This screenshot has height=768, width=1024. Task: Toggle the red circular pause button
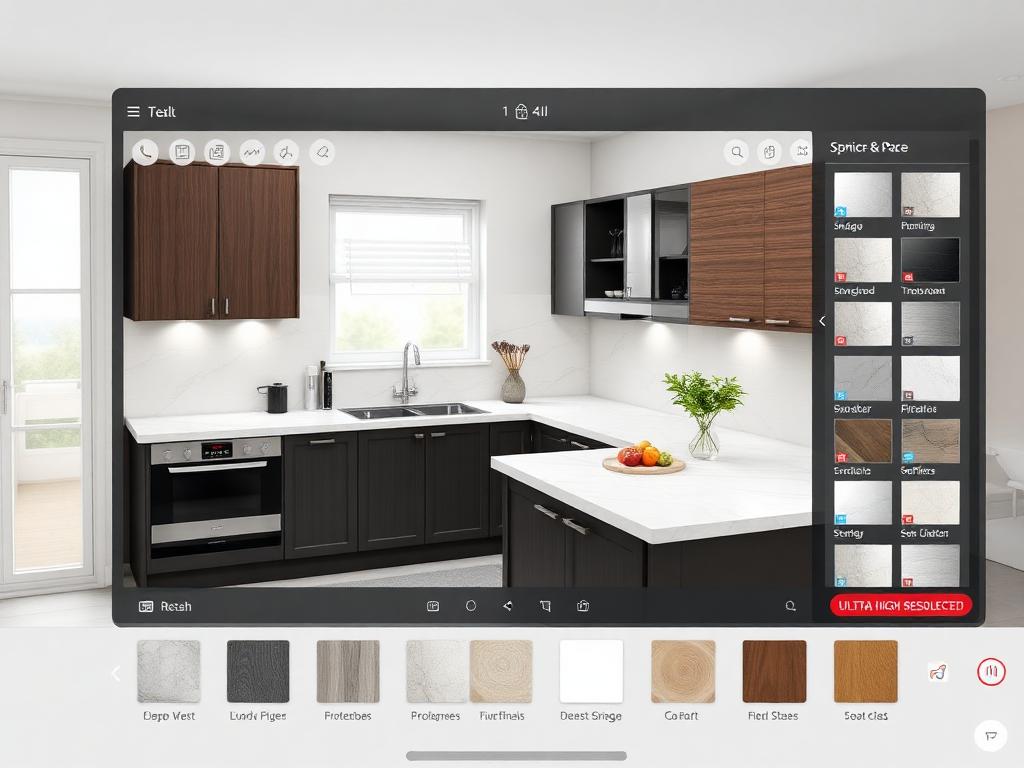990,672
